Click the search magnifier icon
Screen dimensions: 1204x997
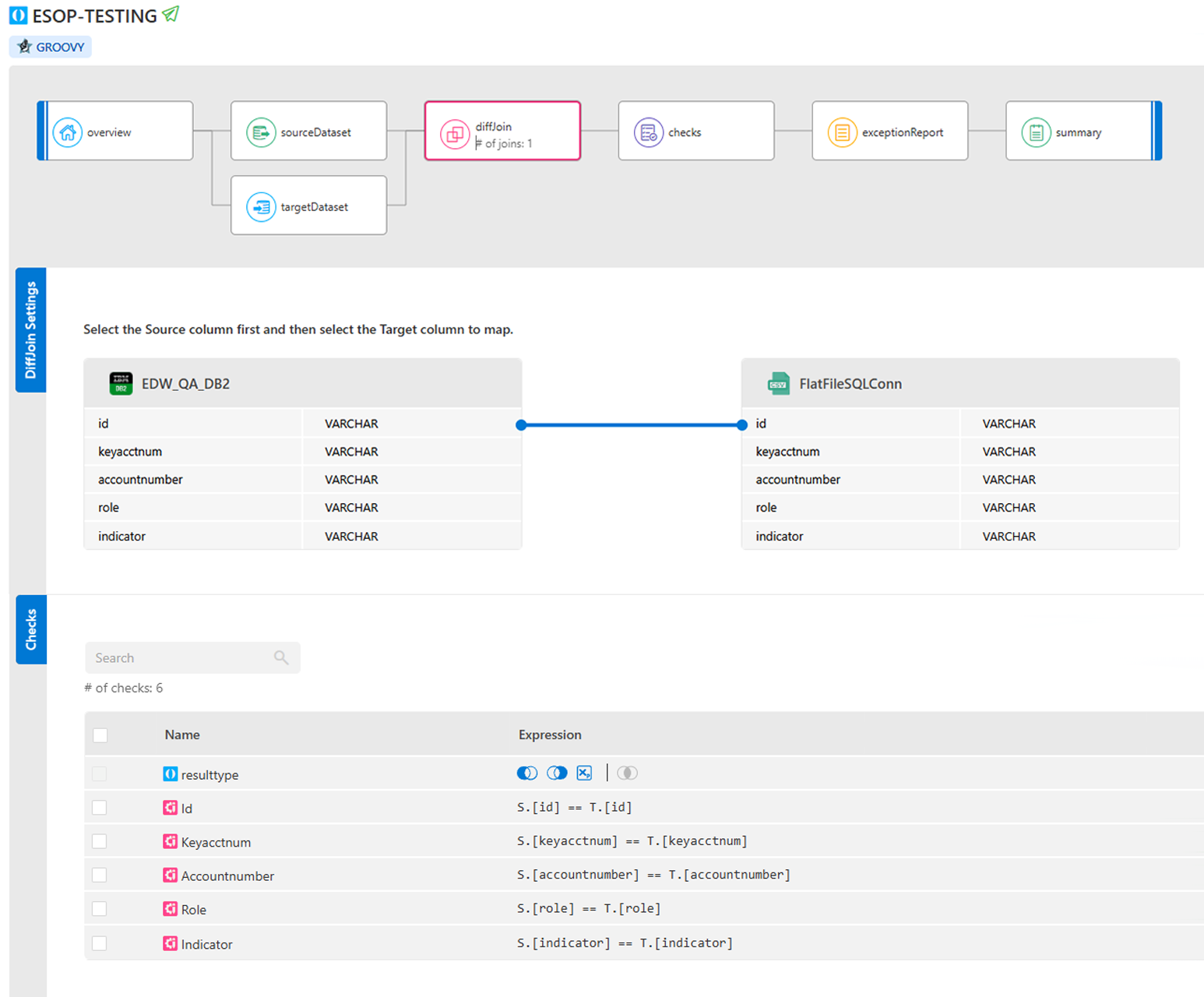281,658
